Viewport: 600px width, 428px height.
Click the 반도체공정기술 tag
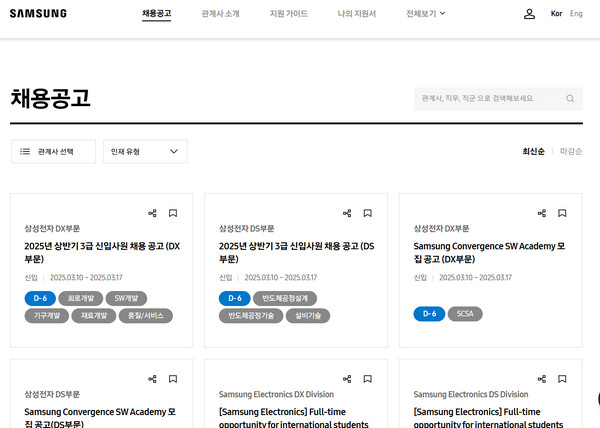pos(251,316)
